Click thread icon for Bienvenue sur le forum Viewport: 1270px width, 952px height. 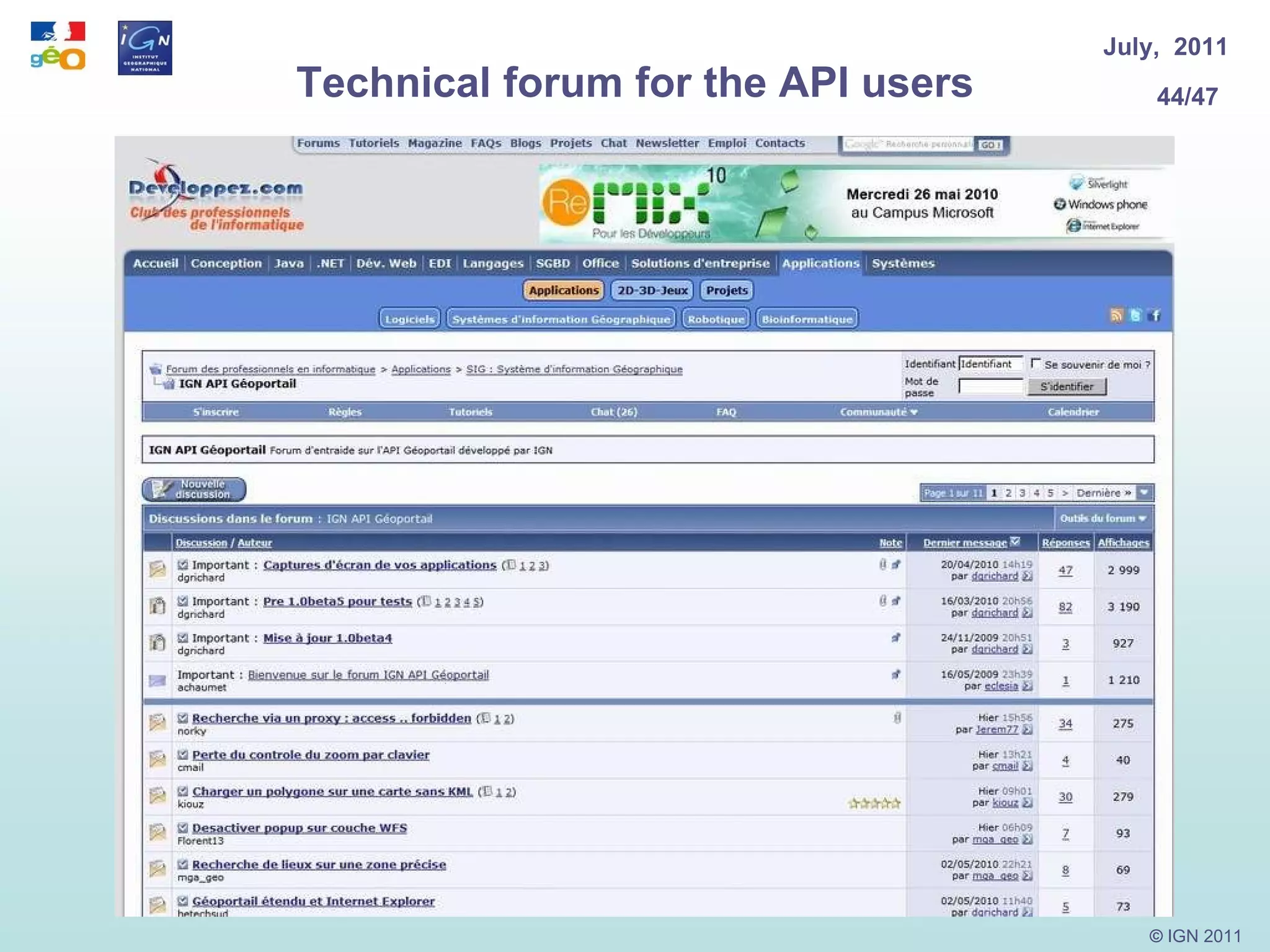pos(158,680)
